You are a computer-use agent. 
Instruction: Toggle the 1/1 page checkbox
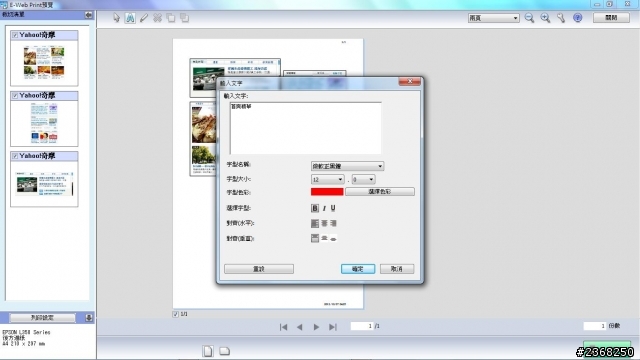tap(176, 314)
